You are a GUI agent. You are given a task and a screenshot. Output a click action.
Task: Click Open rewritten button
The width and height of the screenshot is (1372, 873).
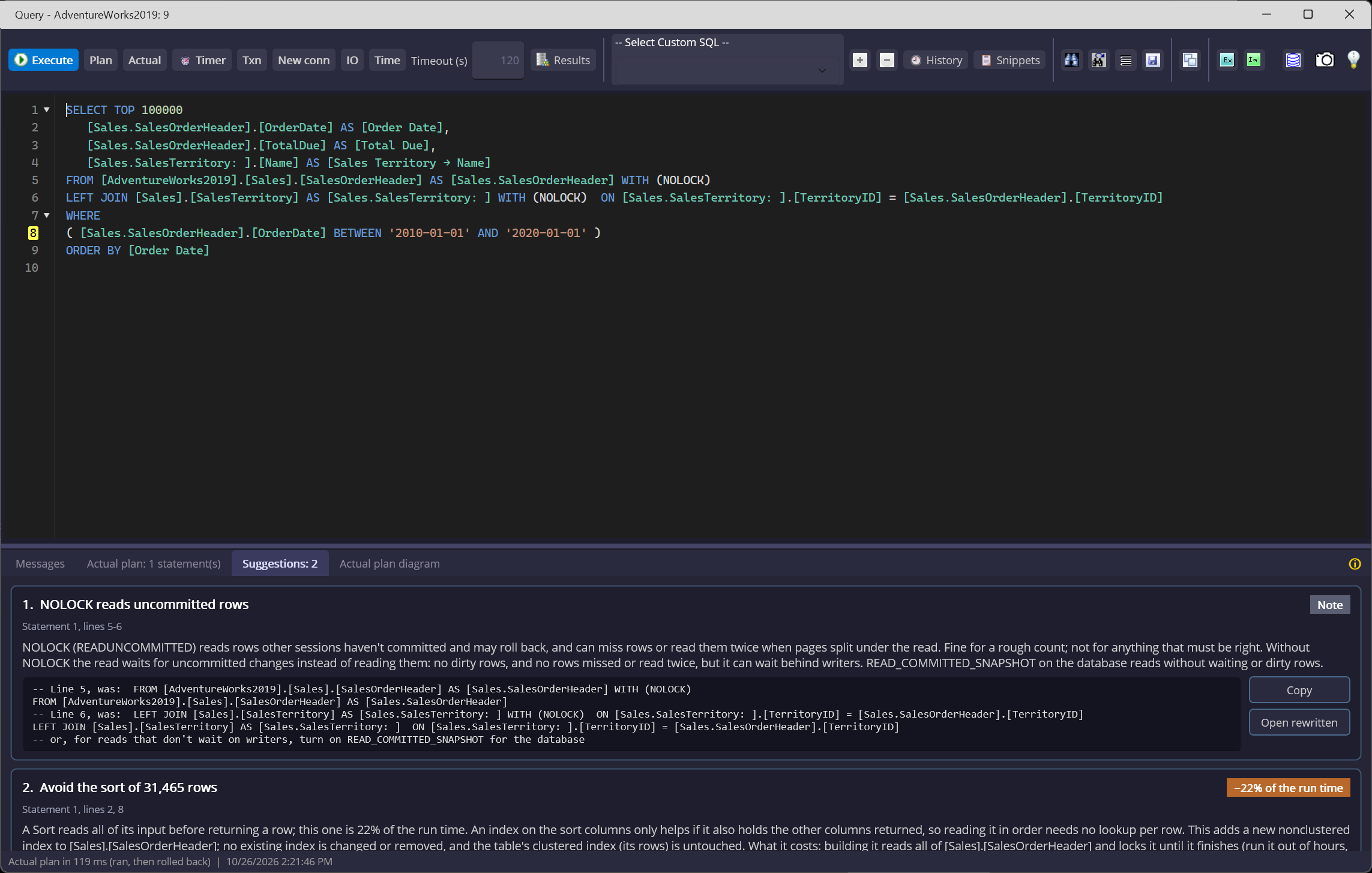tap(1299, 722)
